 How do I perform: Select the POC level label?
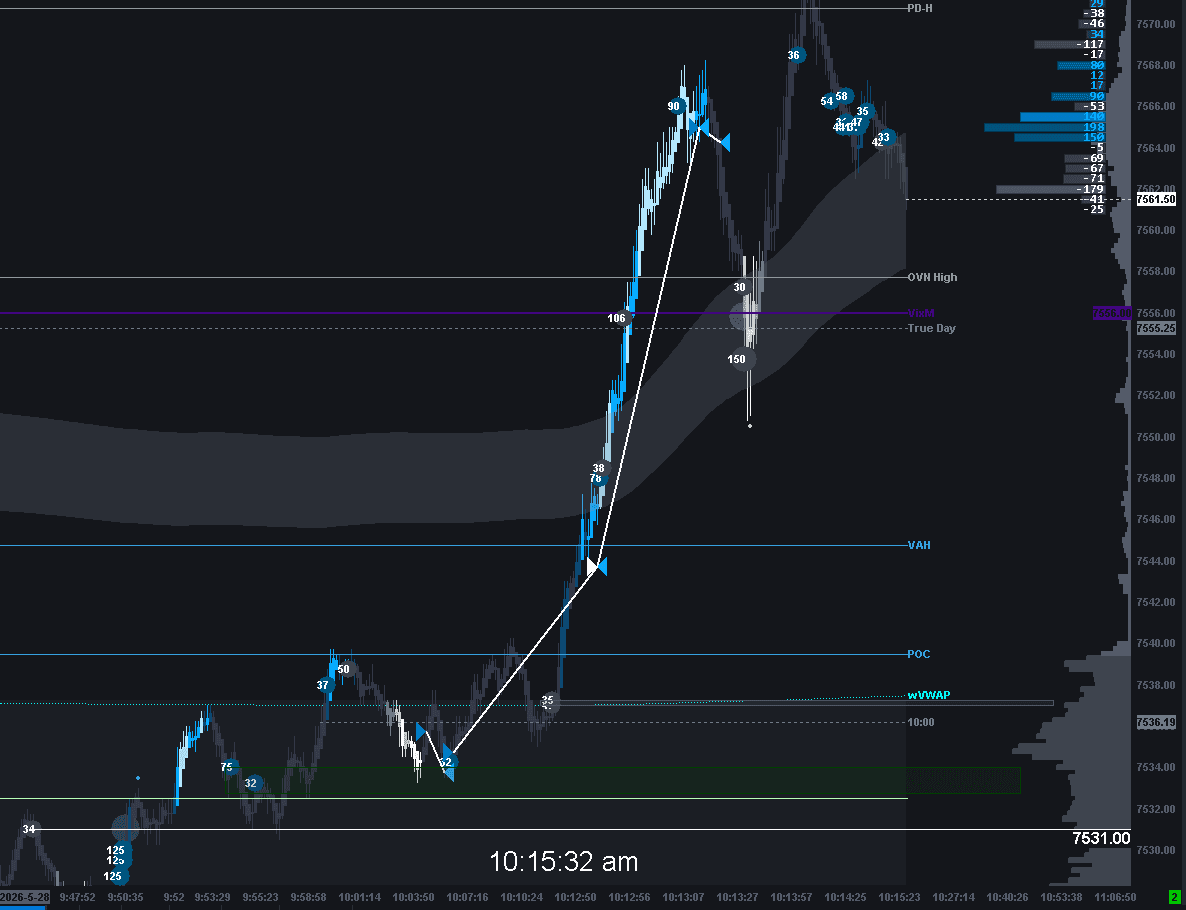[x=919, y=654]
